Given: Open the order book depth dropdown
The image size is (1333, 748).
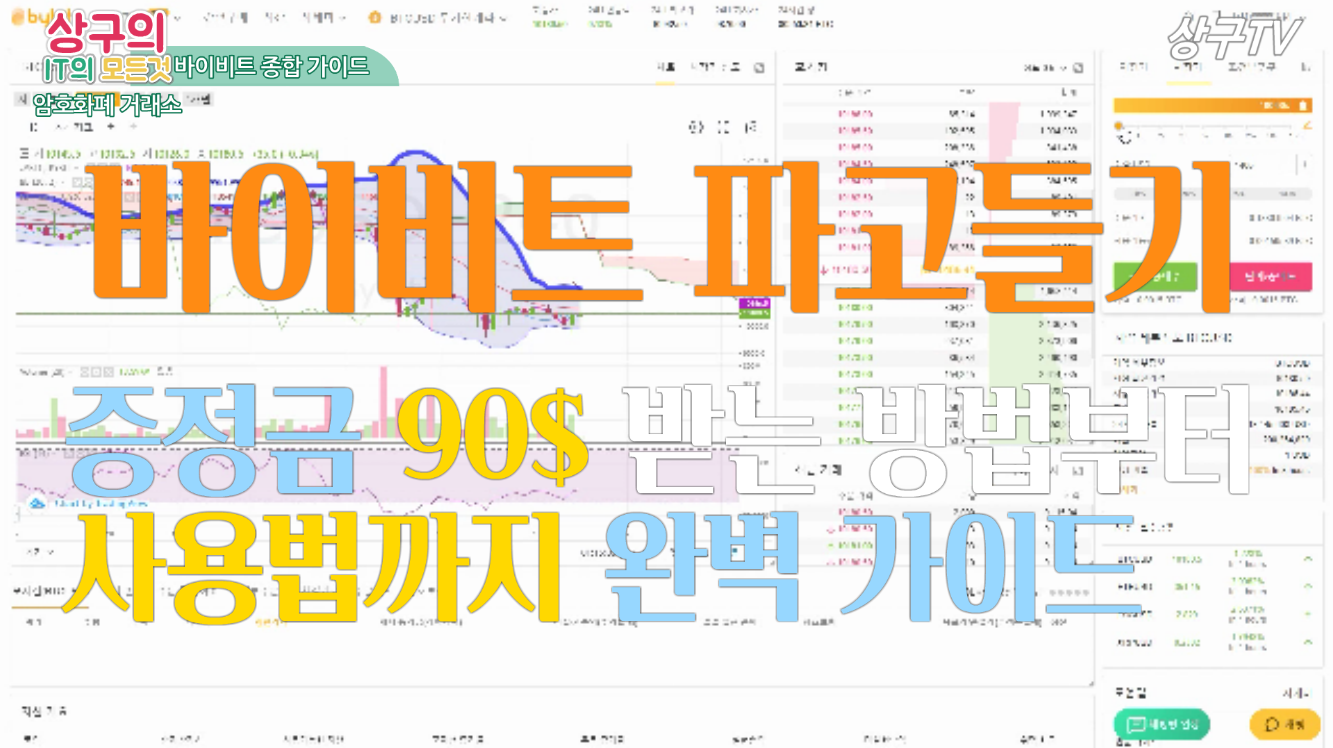Looking at the screenshot, I should click(x=1044, y=68).
